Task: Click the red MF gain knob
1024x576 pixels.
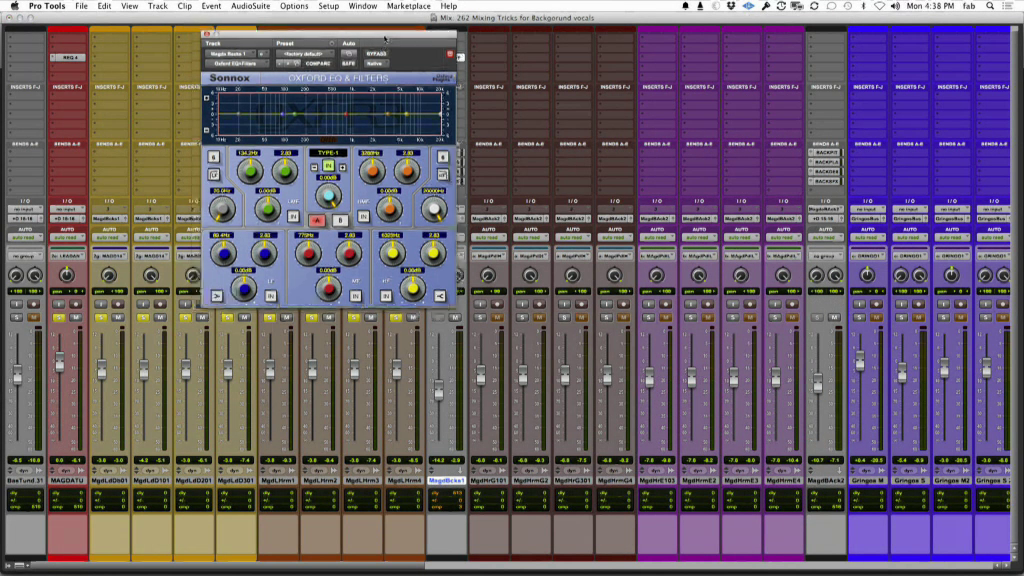Action: (x=328, y=289)
